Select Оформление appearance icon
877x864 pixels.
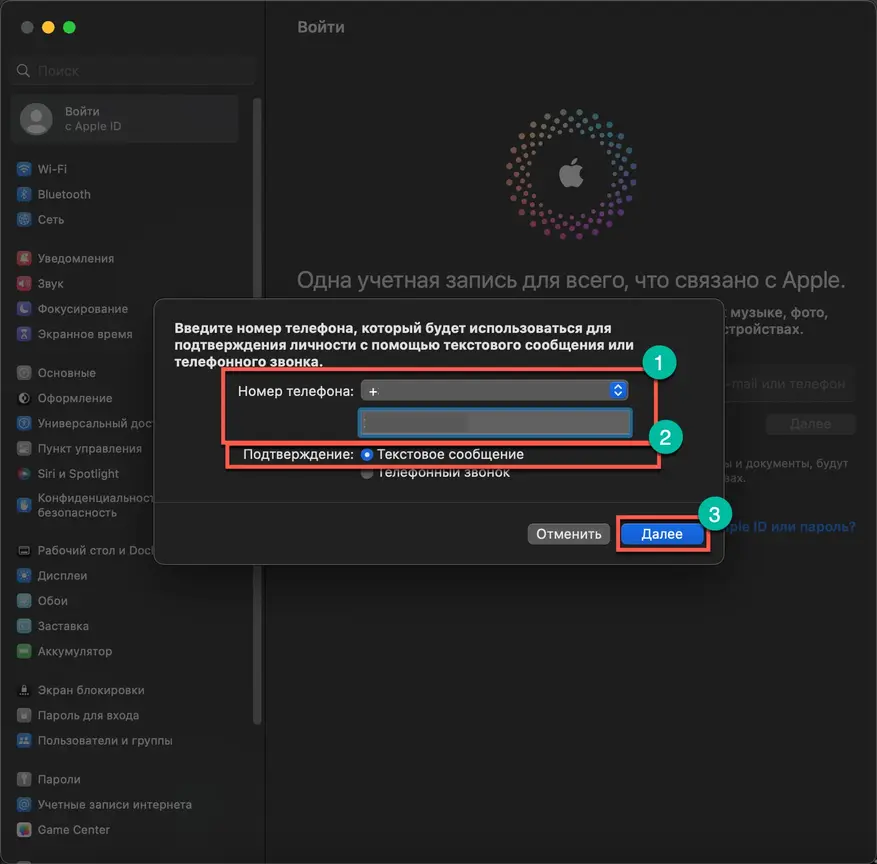coord(24,398)
